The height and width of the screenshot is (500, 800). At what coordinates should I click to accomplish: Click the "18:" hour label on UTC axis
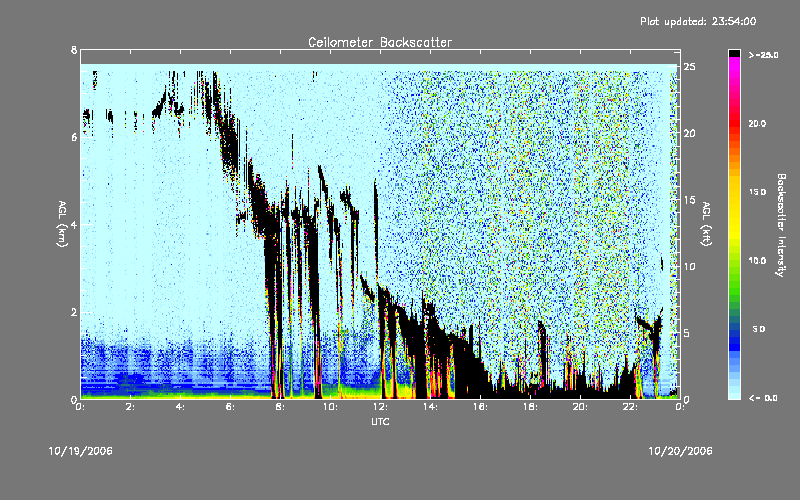point(530,407)
